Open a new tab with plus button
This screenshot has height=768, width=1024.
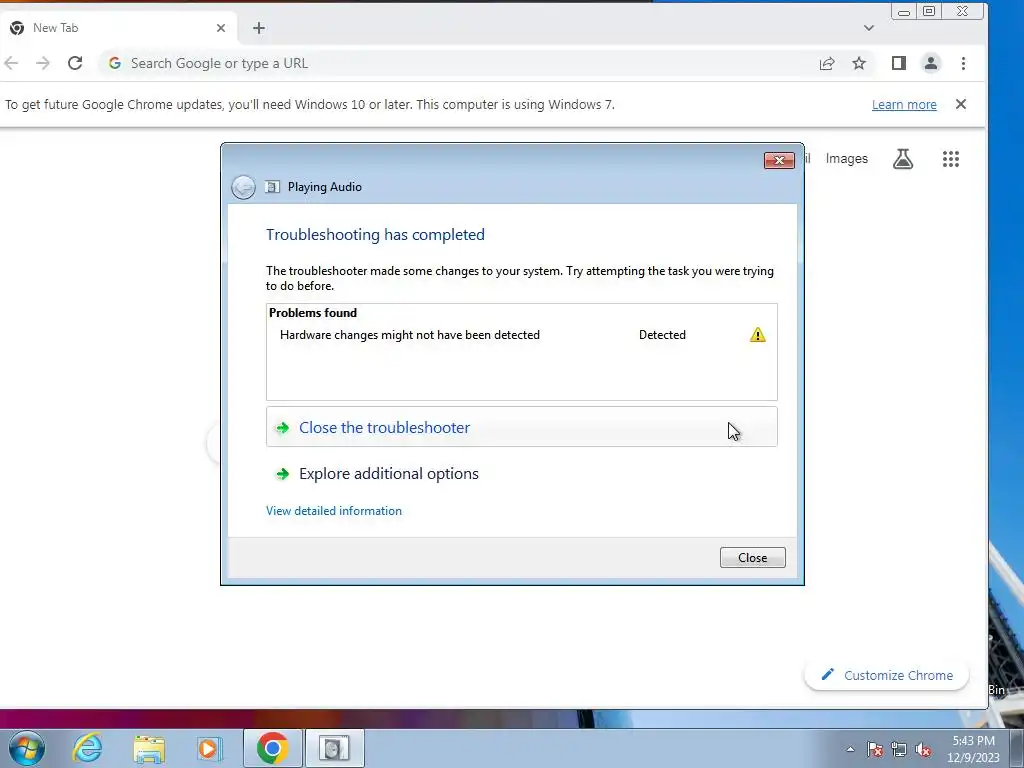point(259,28)
